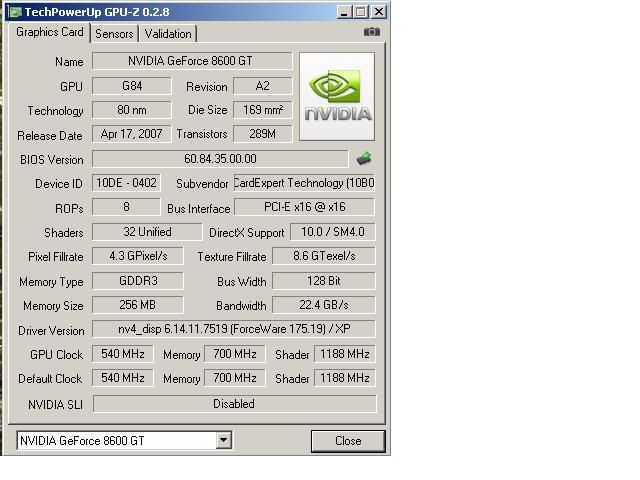The width and height of the screenshot is (640, 480).
Task: Click the TechPowerUp GPU-Z 0.2.8 title text
Action: point(97,12)
